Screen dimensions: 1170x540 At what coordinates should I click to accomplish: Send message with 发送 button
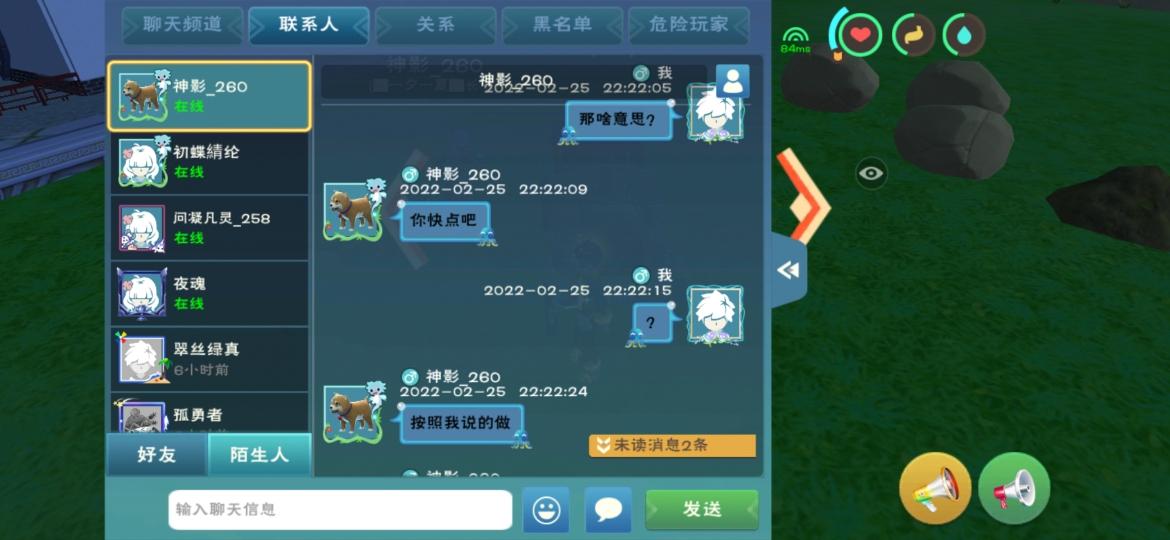[702, 510]
